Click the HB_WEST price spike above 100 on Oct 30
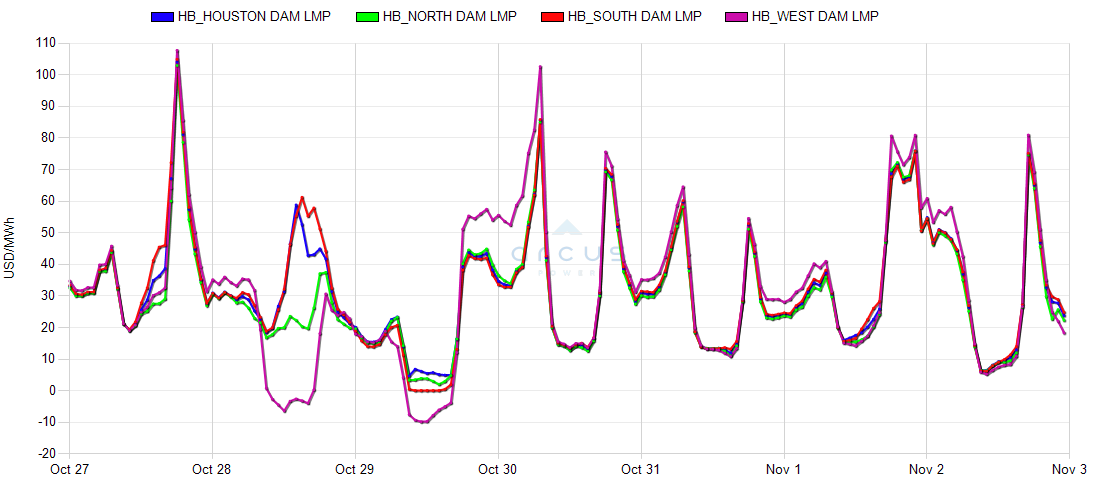This screenshot has height=500, width=1100. [540, 67]
